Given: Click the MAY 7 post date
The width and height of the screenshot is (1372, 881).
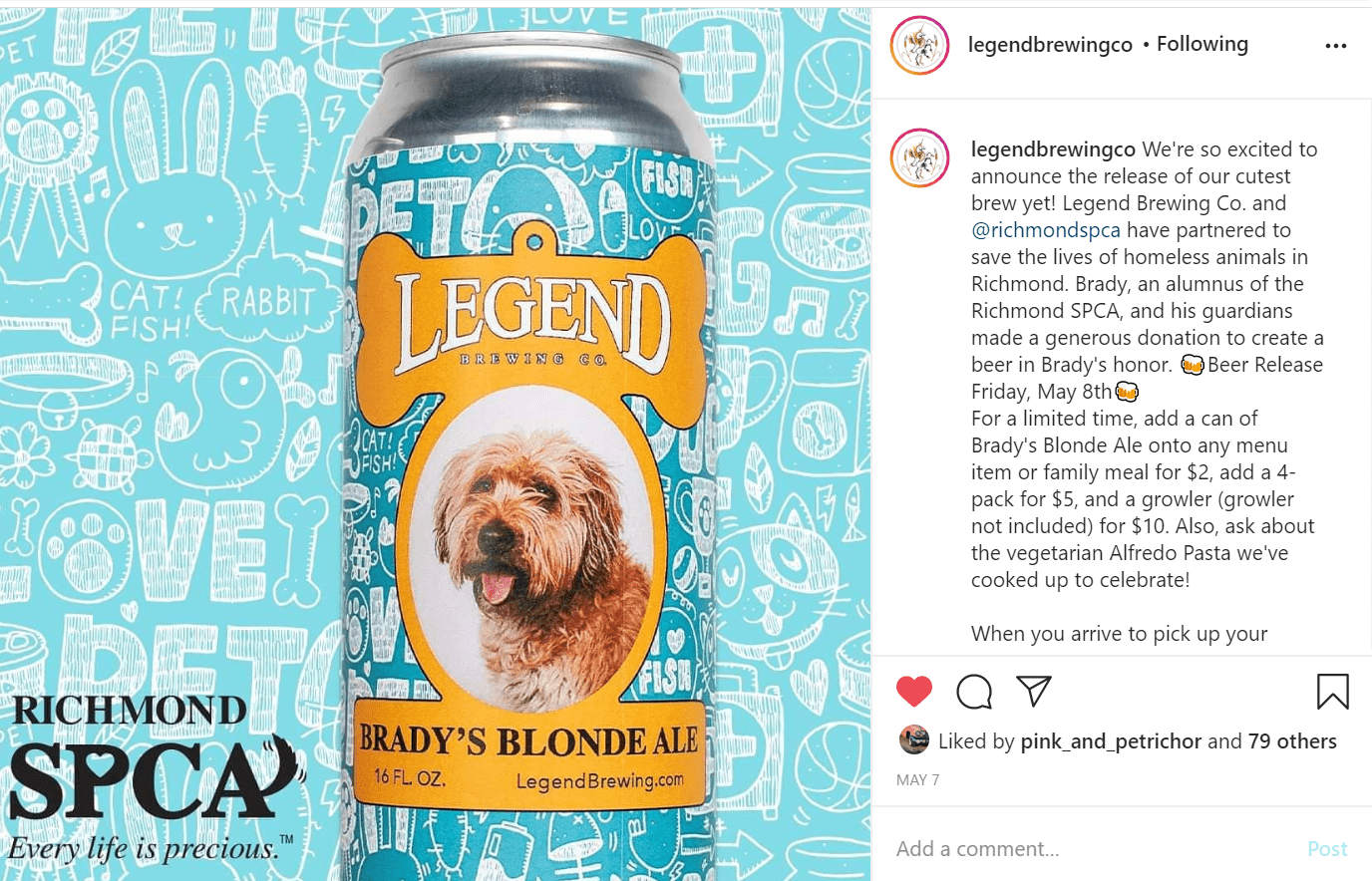Looking at the screenshot, I should point(917,780).
